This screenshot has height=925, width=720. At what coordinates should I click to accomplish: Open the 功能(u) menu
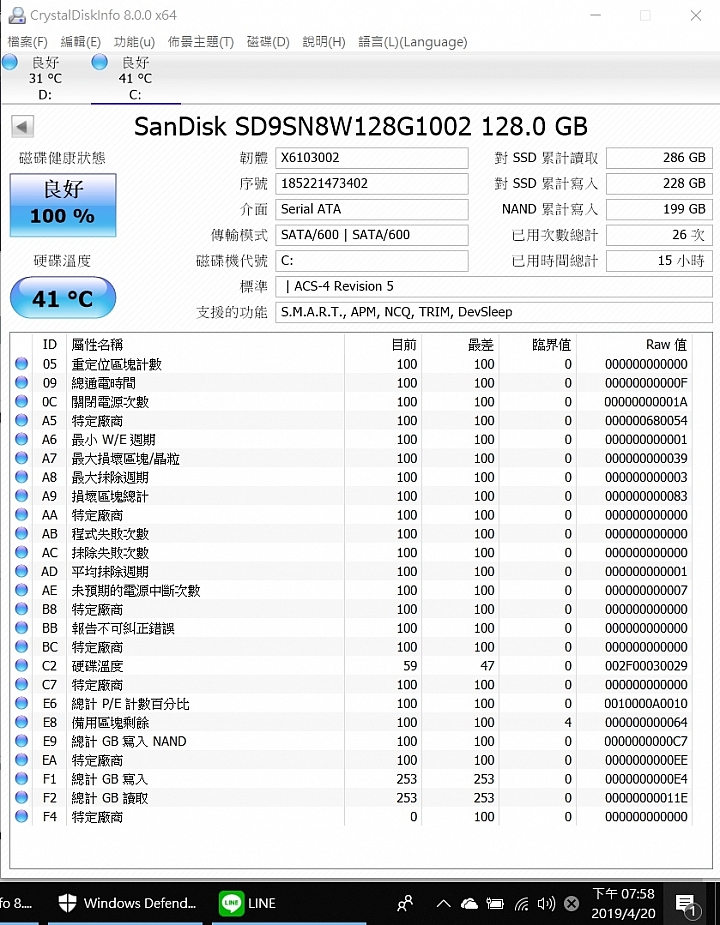pyautogui.click(x=134, y=42)
